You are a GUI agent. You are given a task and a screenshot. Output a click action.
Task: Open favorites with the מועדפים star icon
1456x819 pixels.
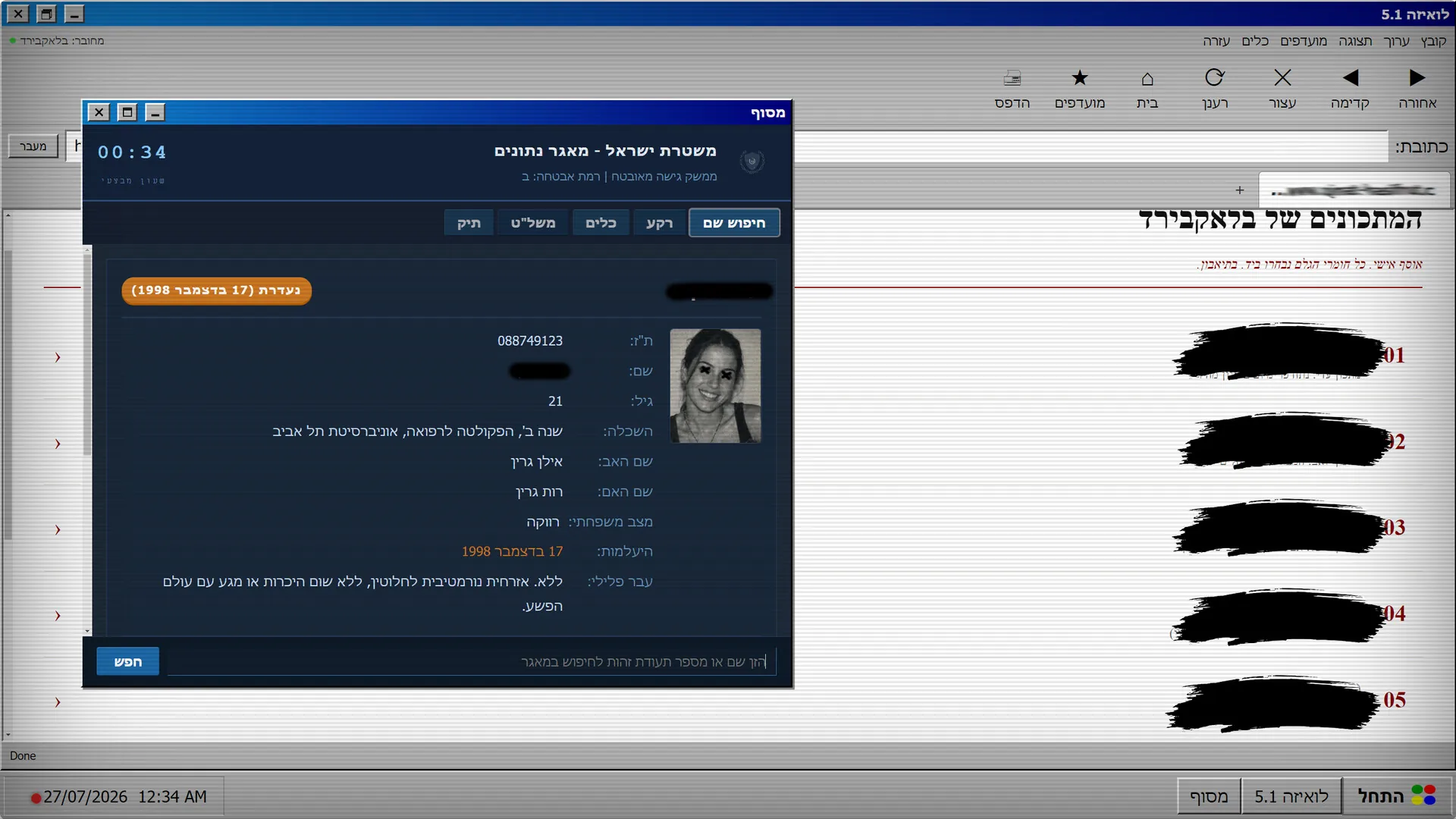click(x=1080, y=77)
